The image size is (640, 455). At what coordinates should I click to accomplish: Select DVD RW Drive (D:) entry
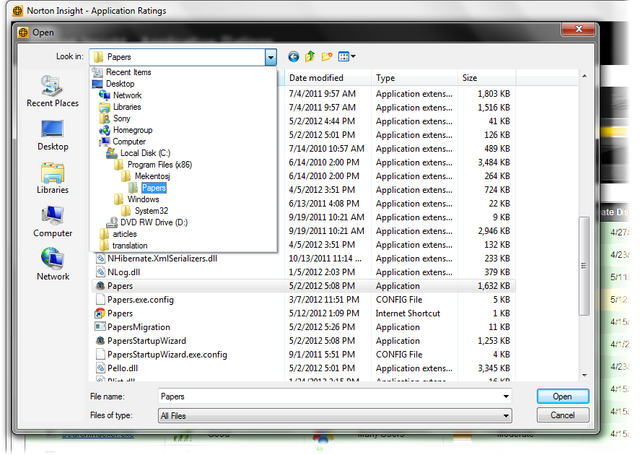[155, 222]
